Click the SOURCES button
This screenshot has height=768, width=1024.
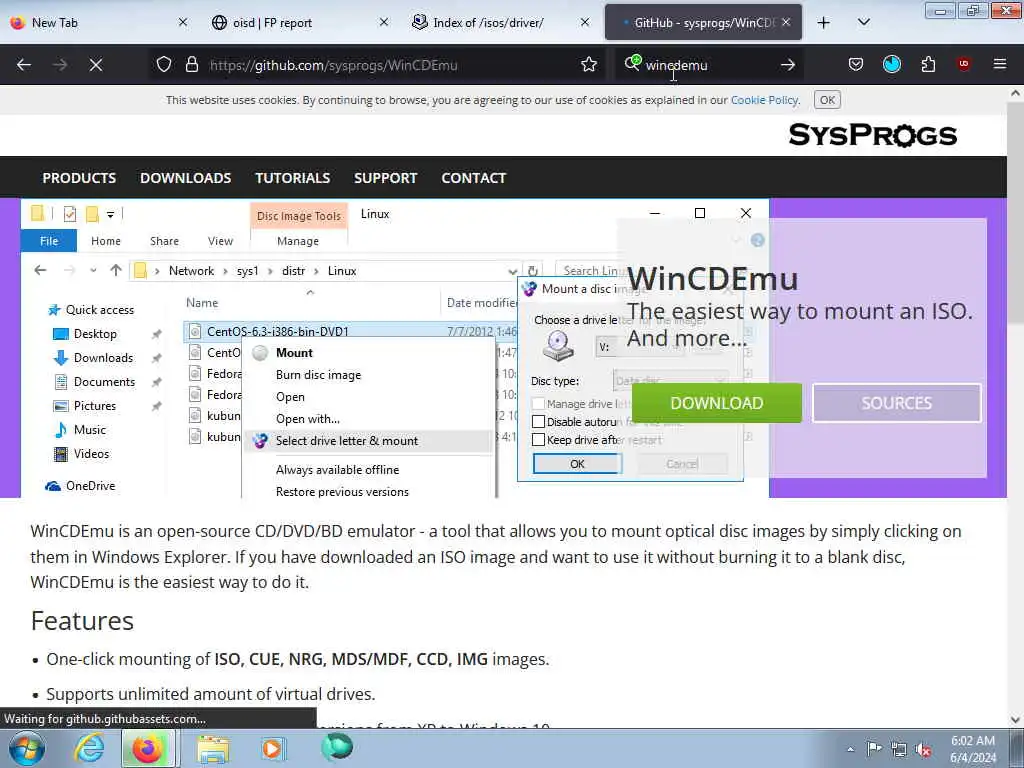pos(897,403)
